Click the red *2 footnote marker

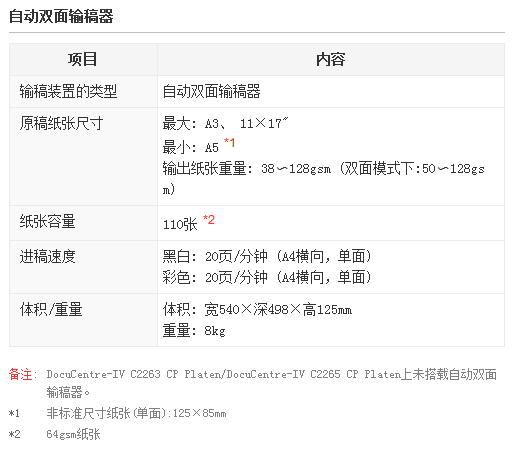(209, 220)
